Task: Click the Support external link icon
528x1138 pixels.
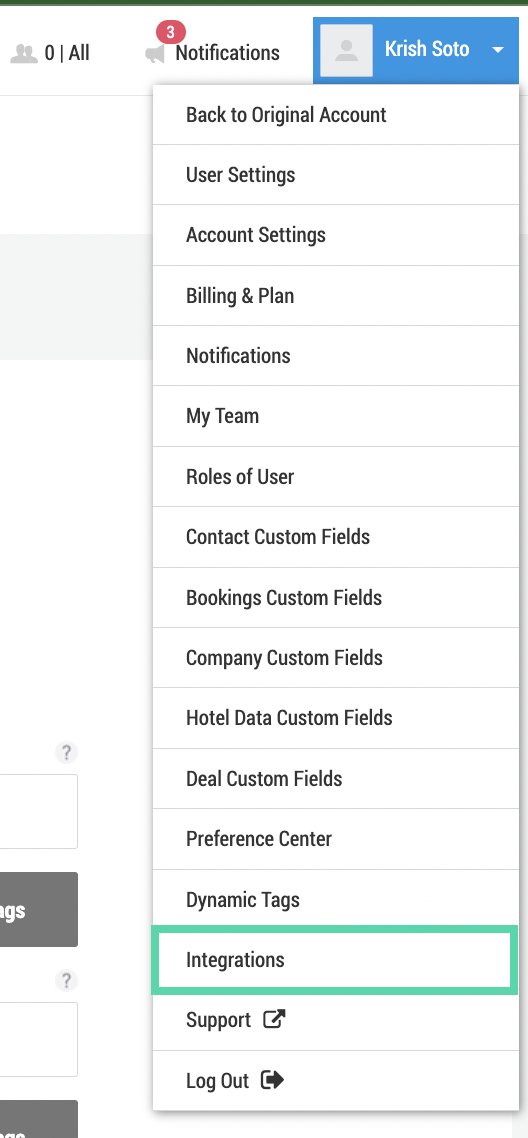Action: (273, 1019)
